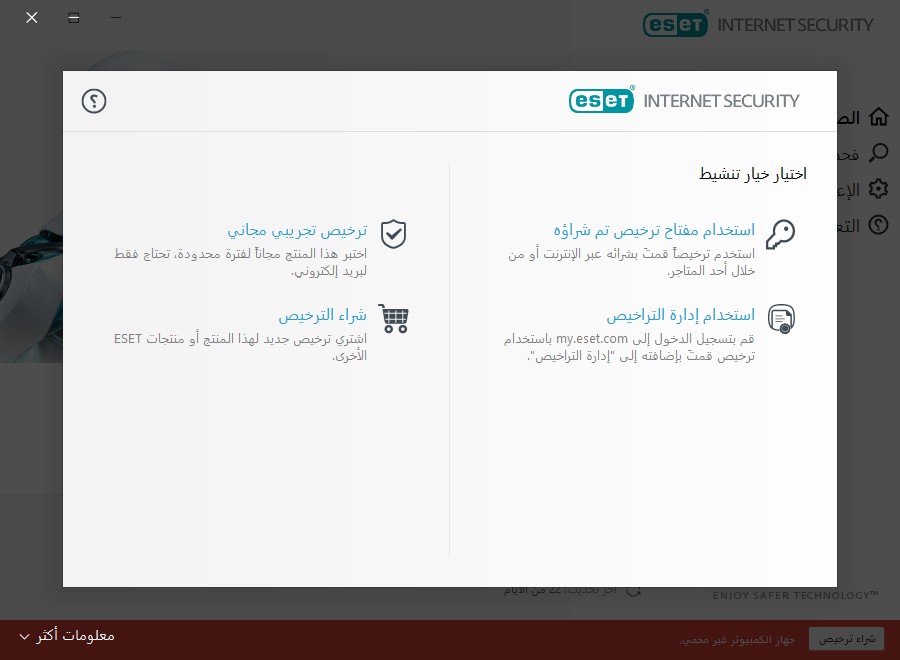
Task: Choose the ترخيص تجريبي مجاني link
Action: (297, 230)
